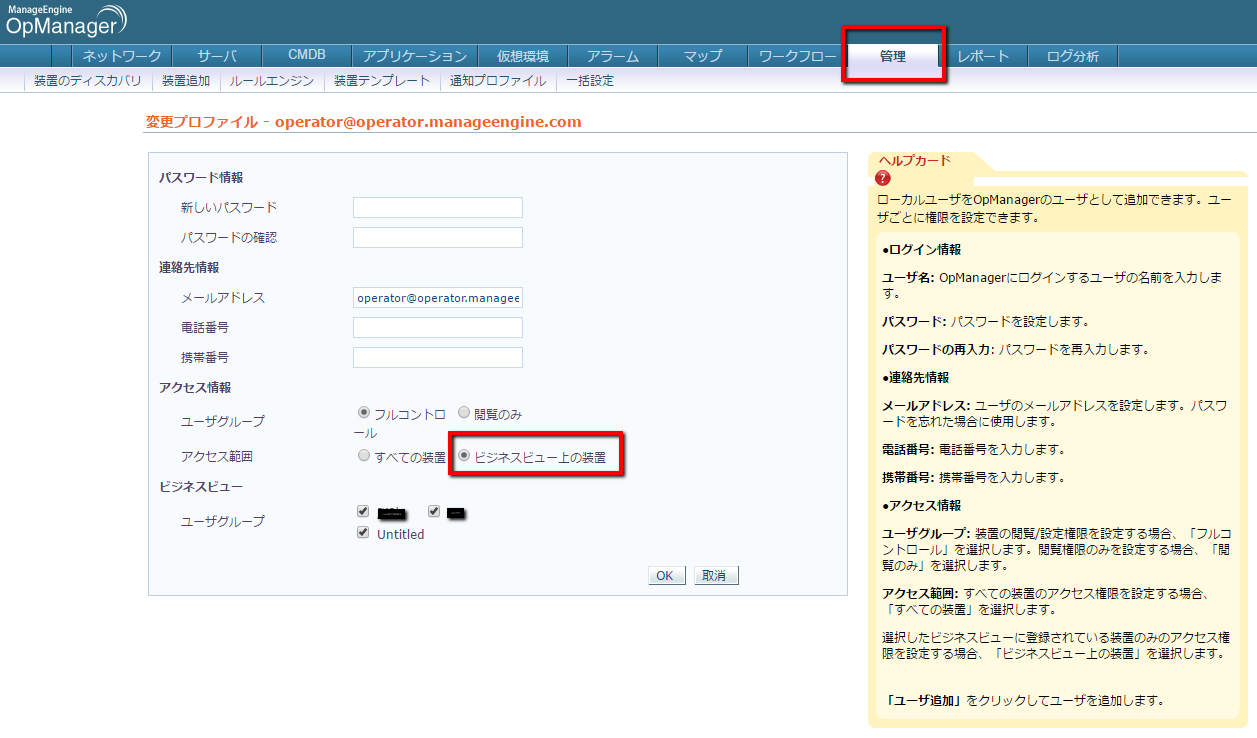Focus the パスワードの確認 input field
The image size is (1257, 738).
(x=438, y=237)
